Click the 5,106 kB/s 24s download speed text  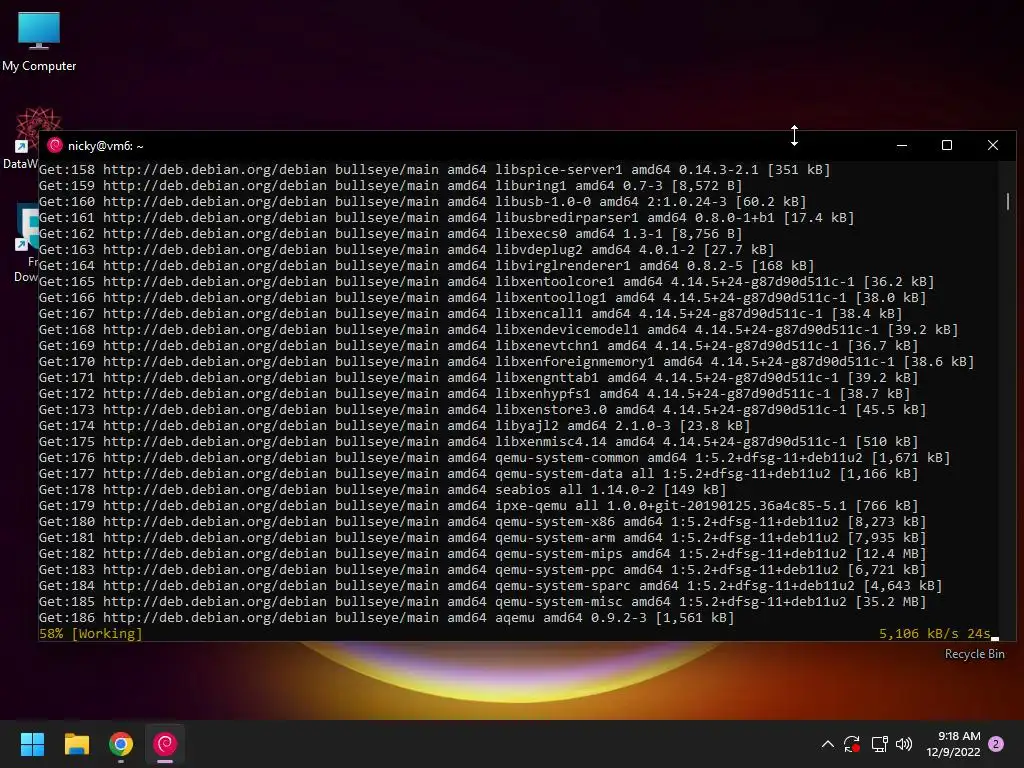(x=935, y=633)
